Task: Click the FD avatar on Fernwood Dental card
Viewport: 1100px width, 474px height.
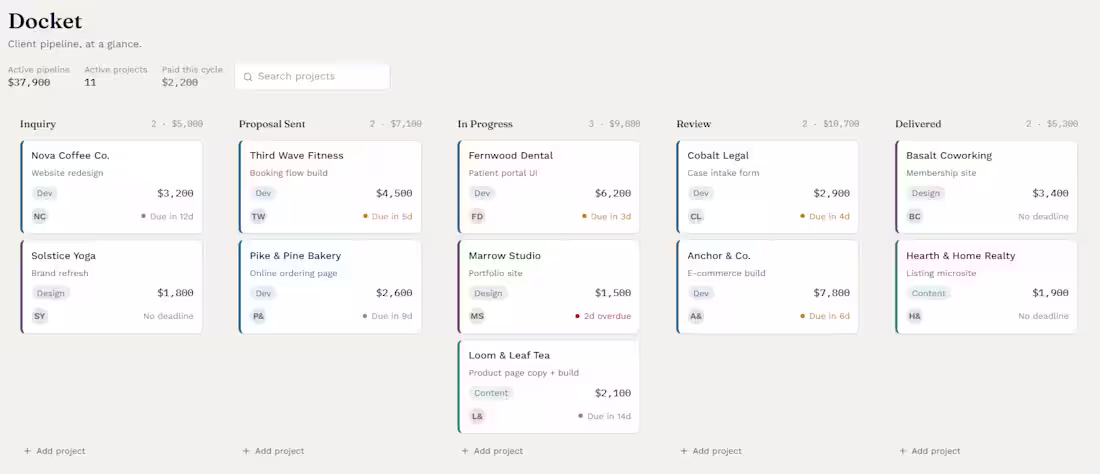Action: [478, 217]
